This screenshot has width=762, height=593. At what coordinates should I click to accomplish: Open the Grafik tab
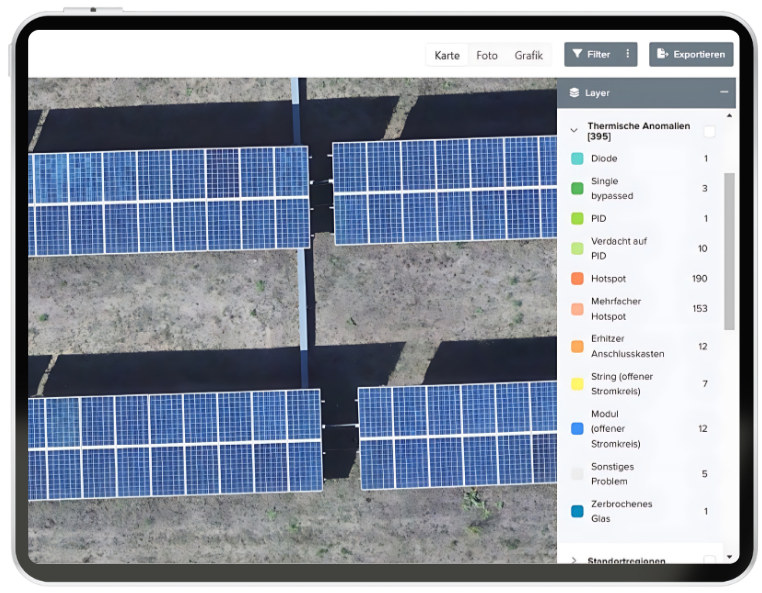point(528,55)
